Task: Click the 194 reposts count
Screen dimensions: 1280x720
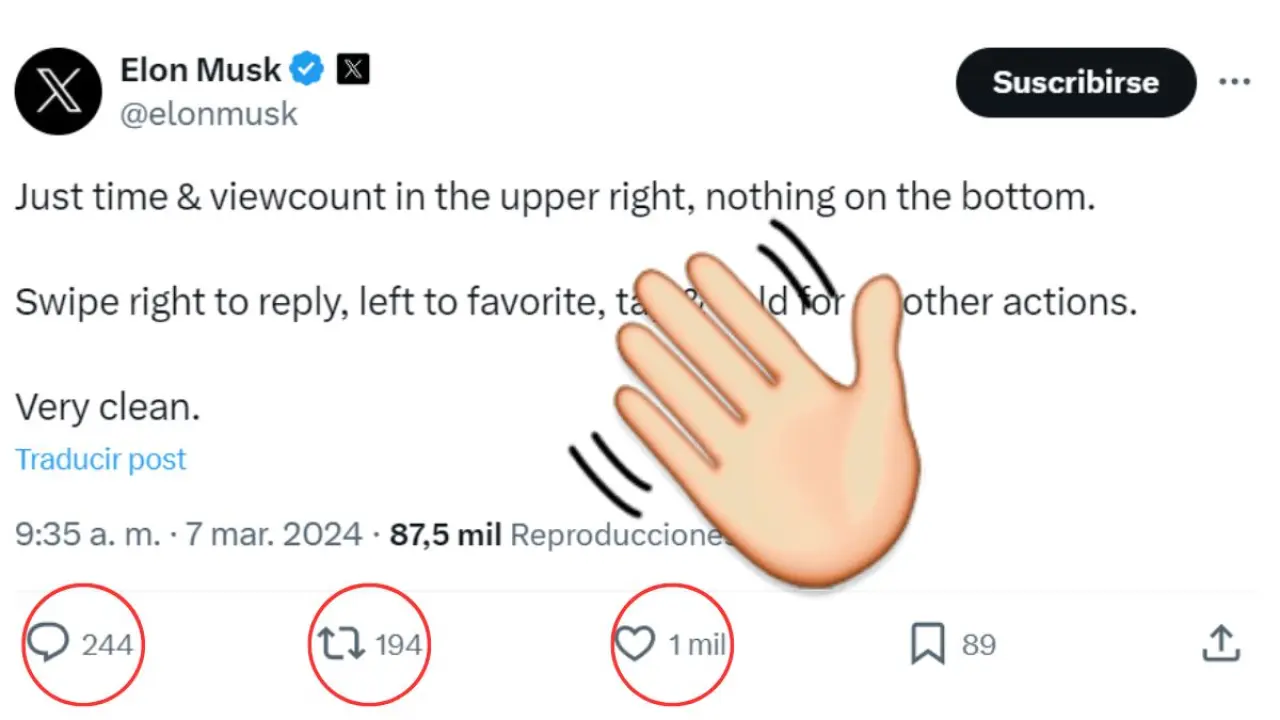Action: (x=398, y=645)
